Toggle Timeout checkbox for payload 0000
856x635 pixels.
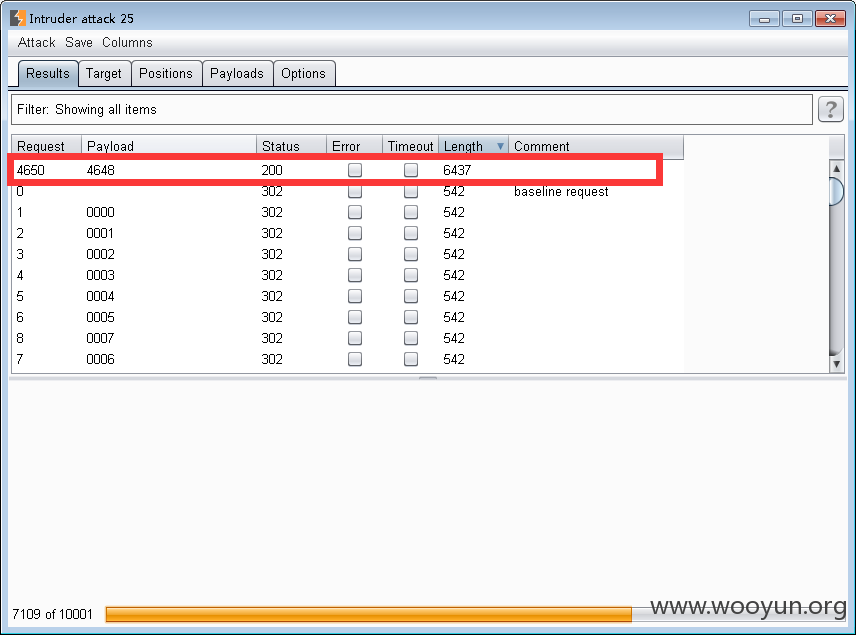point(411,212)
